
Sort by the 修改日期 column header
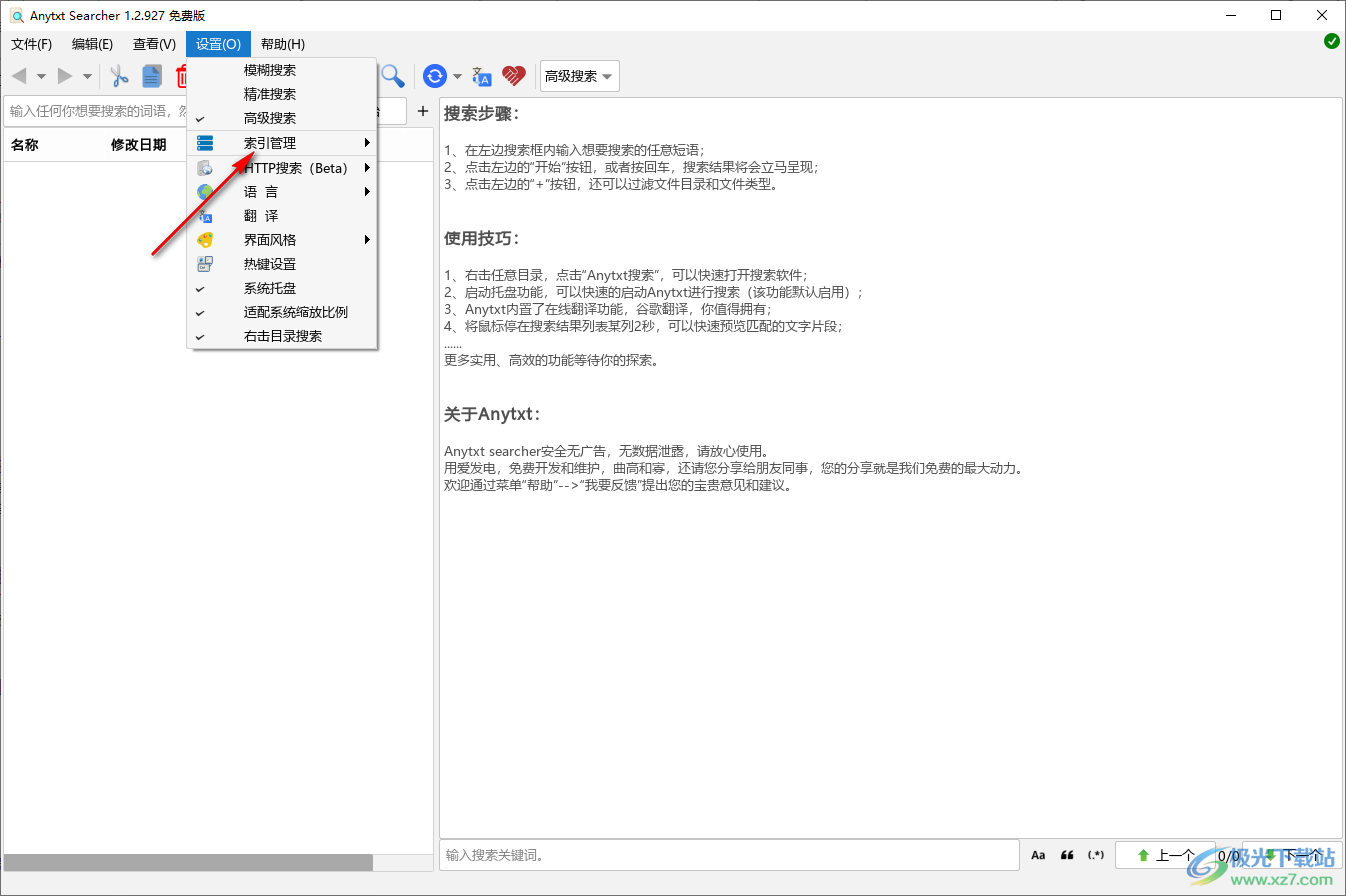[138, 145]
